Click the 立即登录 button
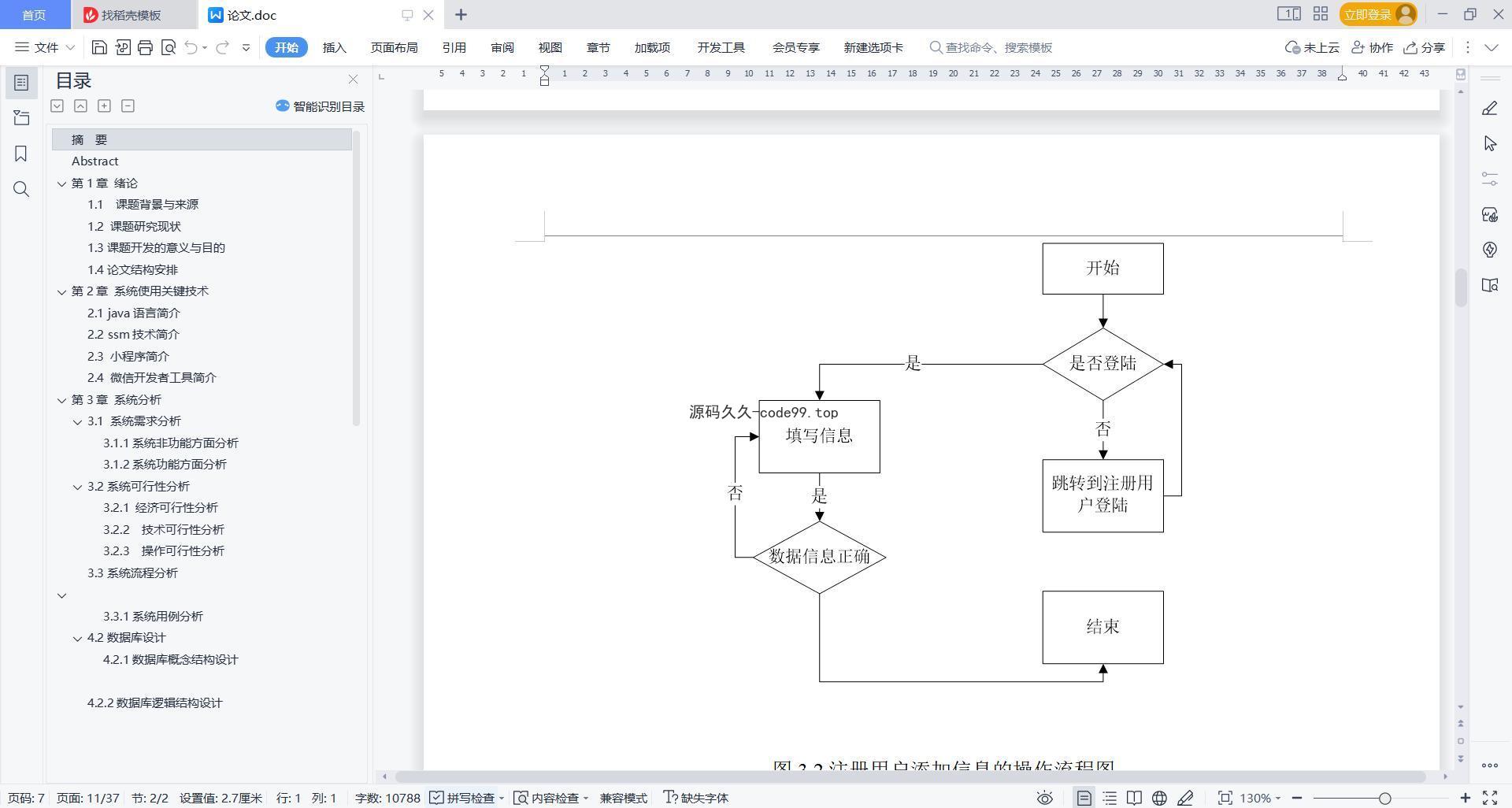The image size is (1512, 808). click(1377, 14)
